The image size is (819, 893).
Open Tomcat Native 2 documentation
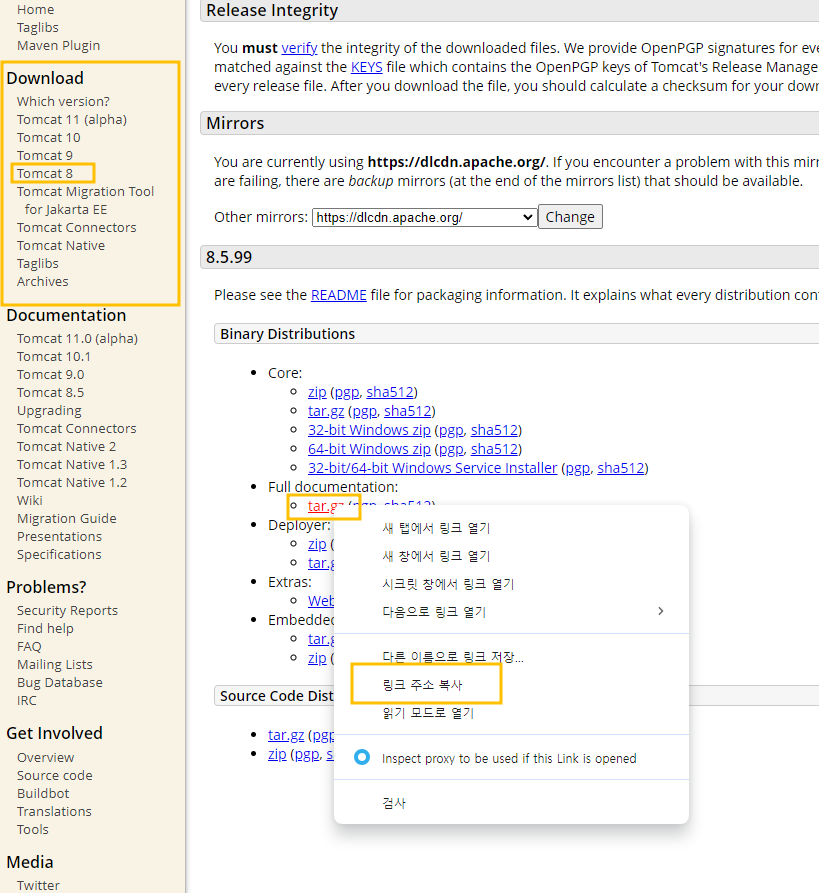66,446
